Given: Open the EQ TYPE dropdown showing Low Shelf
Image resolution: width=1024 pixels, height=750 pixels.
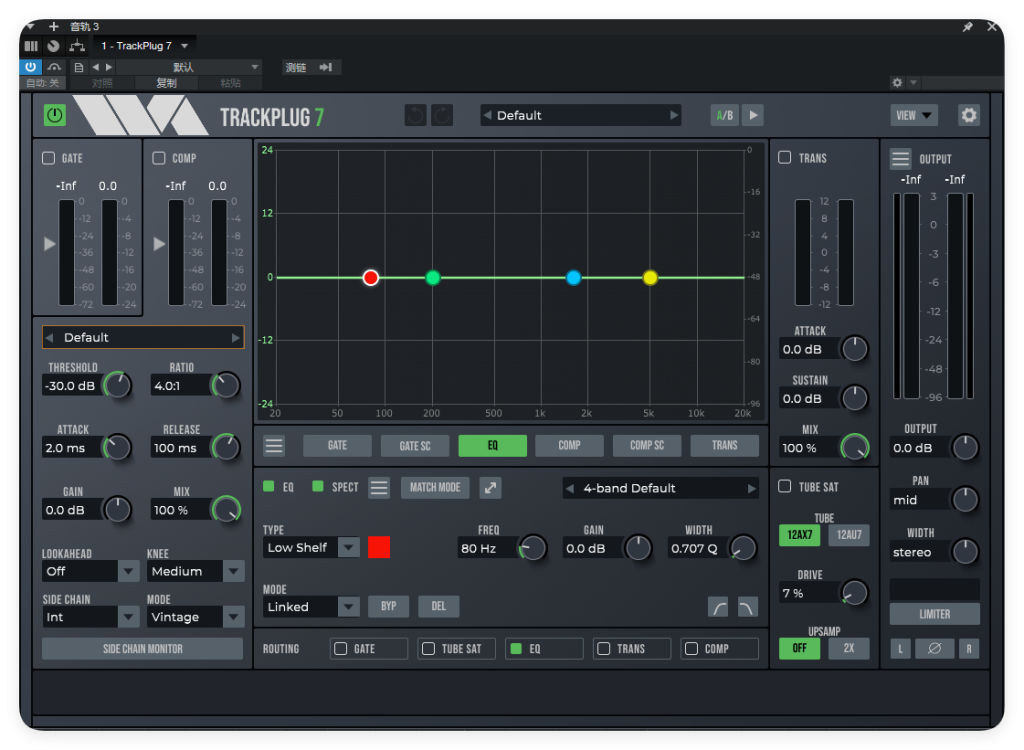Looking at the screenshot, I should 312,547.
